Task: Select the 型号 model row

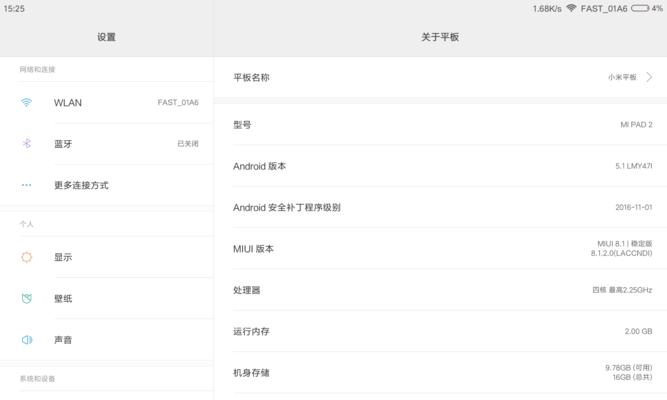Action: (440, 125)
